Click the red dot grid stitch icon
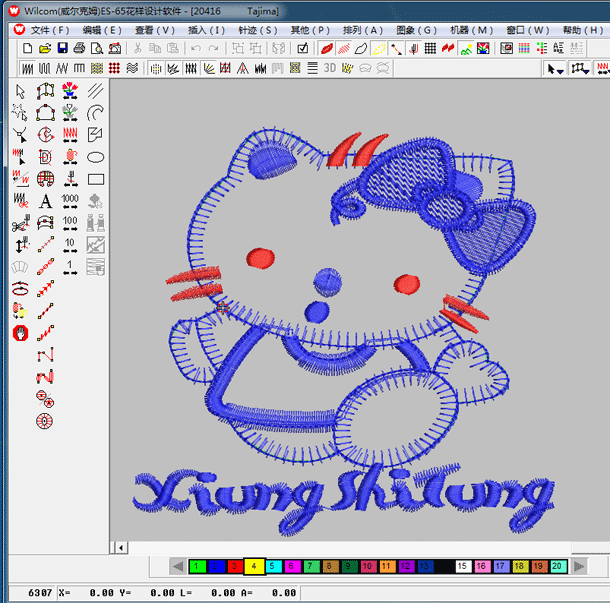The height and width of the screenshot is (603, 610). [114, 68]
